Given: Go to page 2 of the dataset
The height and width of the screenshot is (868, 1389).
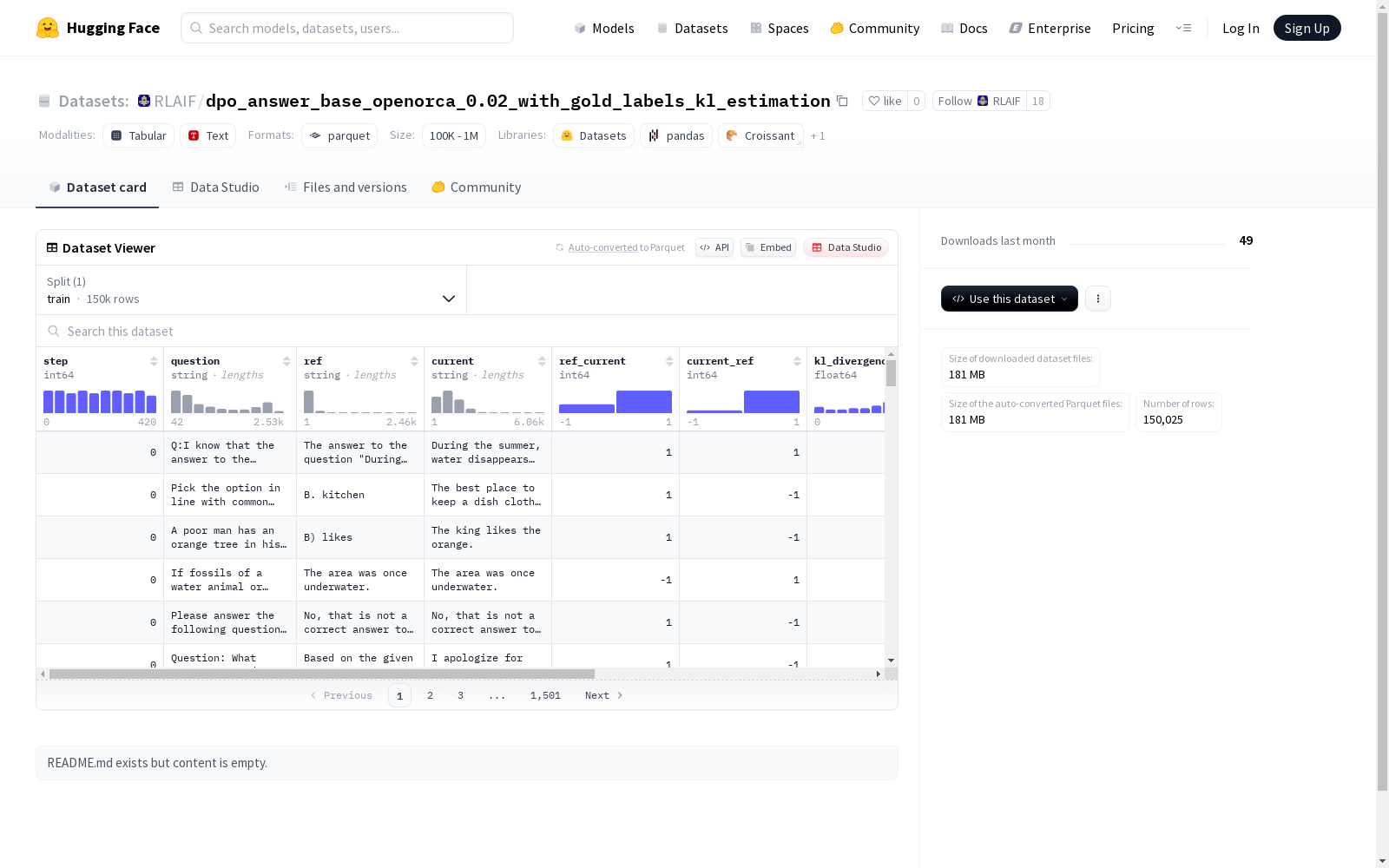Looking at the screenshot, I should [430, 695].
